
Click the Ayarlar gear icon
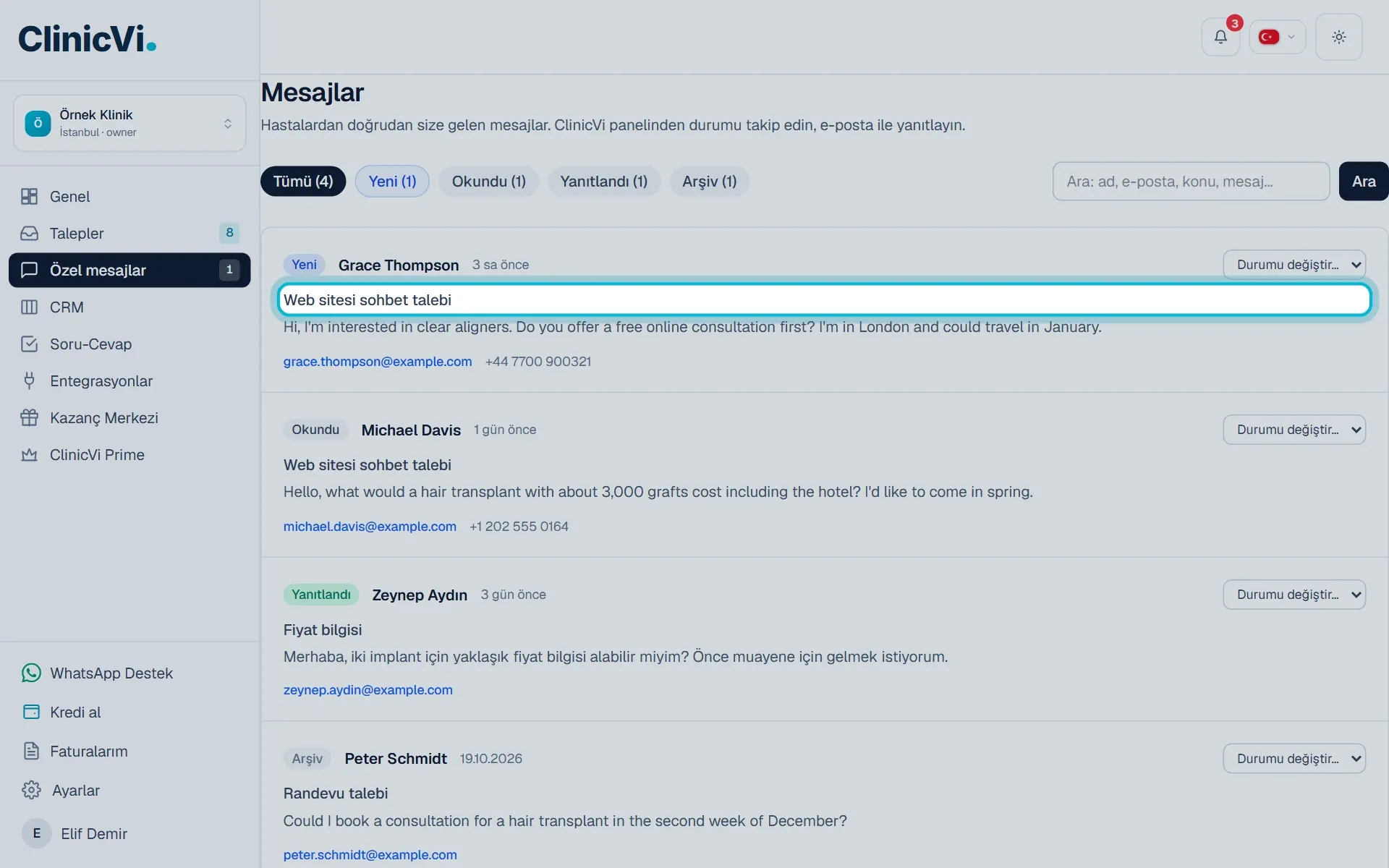click(31, 791)
